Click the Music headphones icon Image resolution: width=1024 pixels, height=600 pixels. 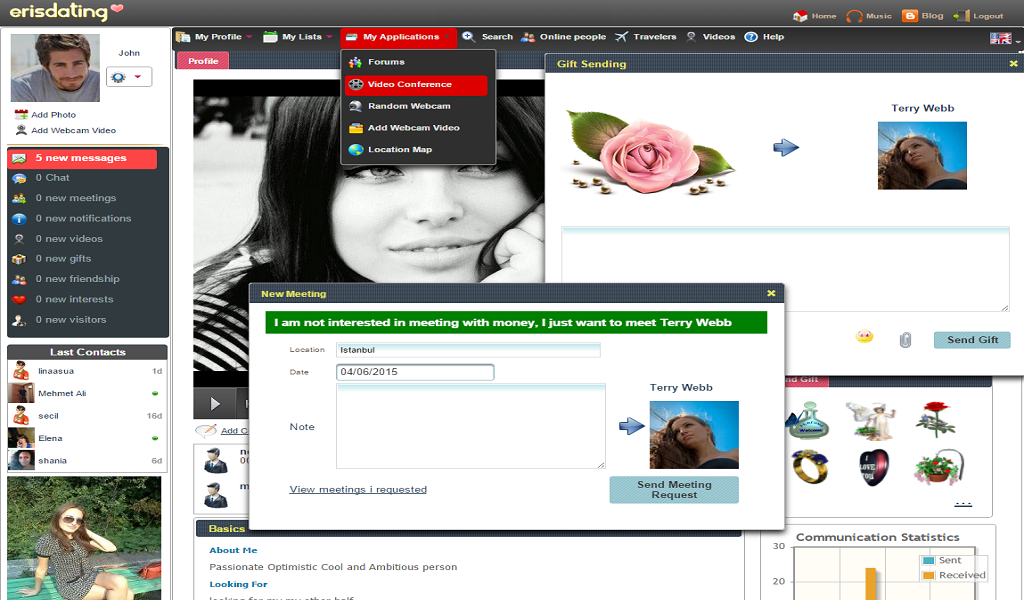coord(854,16)
